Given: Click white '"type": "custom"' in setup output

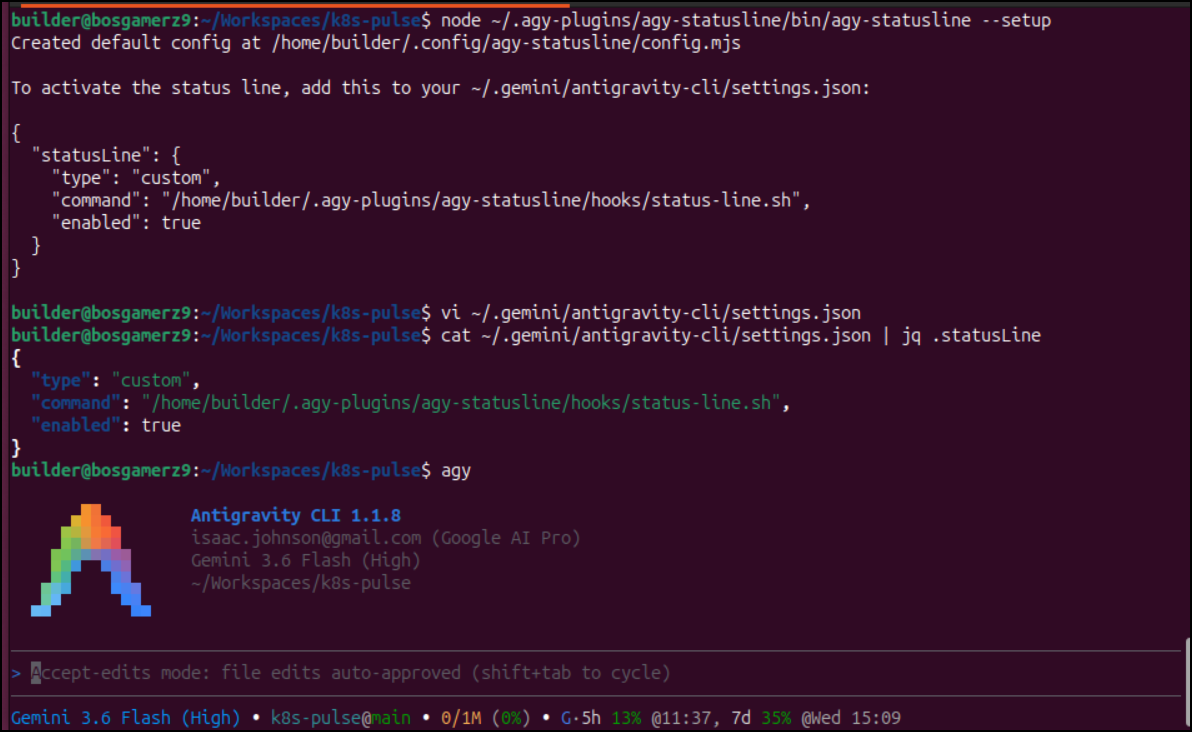Looking at the screenshot, I should 135,178.
